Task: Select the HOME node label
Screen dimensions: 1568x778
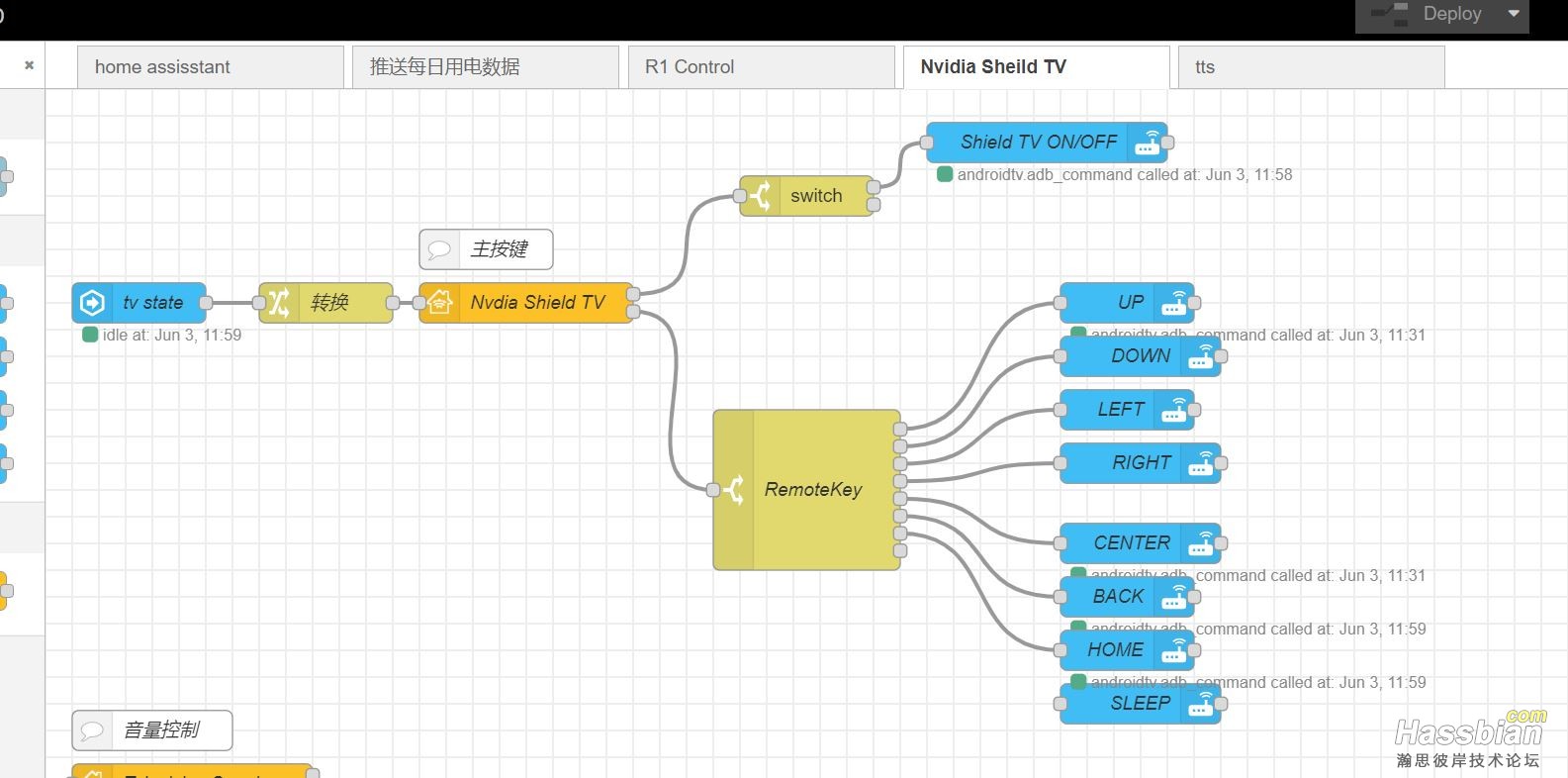Action: 1115,650
